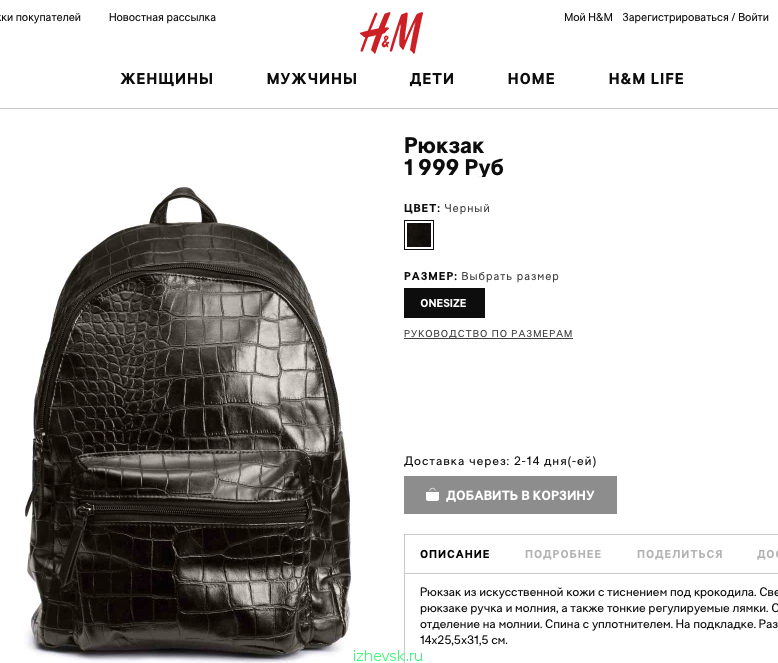
Task: Open the HOME category
Action: (x=531, y=79)
